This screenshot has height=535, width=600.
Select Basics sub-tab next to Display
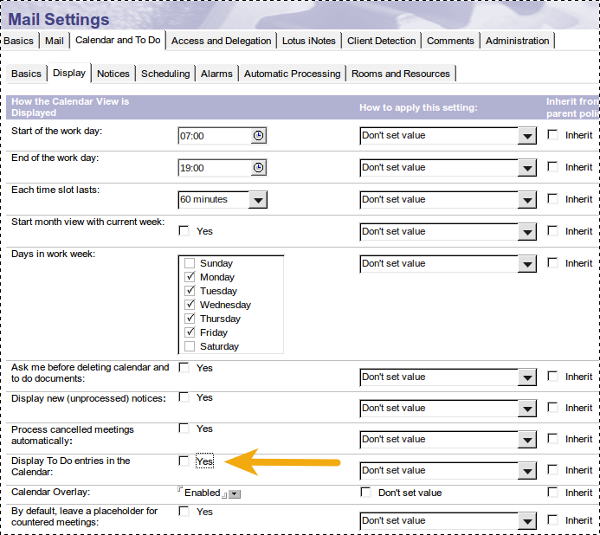point(26,73)
